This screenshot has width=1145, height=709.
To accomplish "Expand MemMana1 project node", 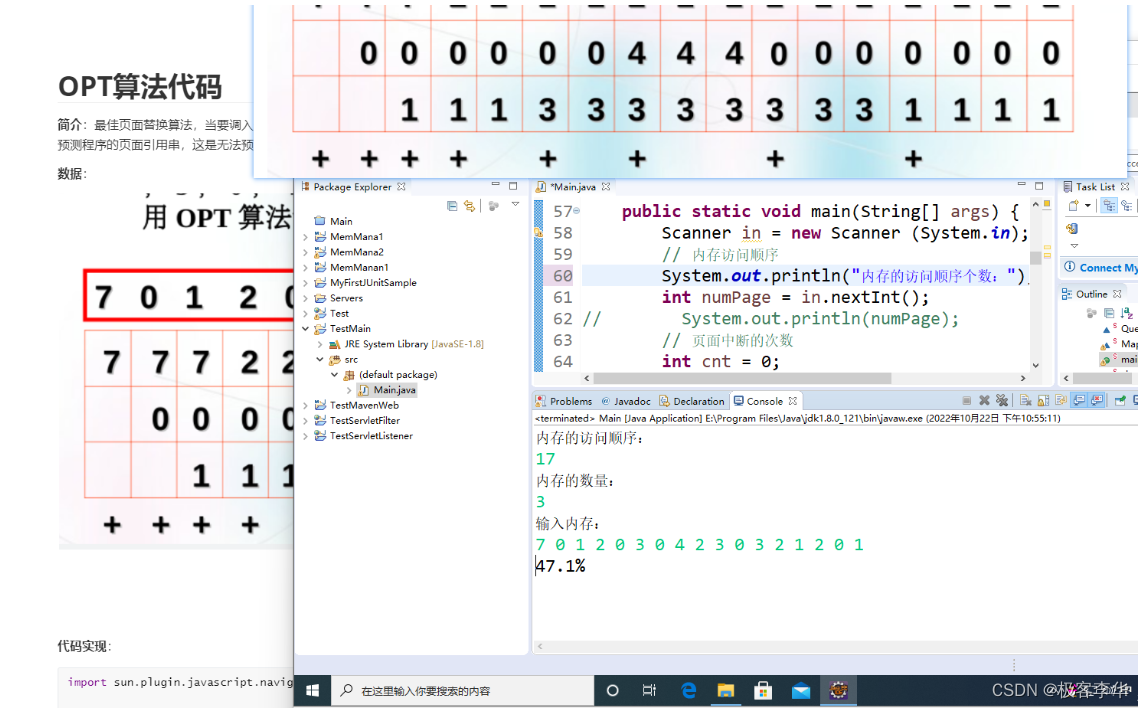I will click(x=305, y=237).
